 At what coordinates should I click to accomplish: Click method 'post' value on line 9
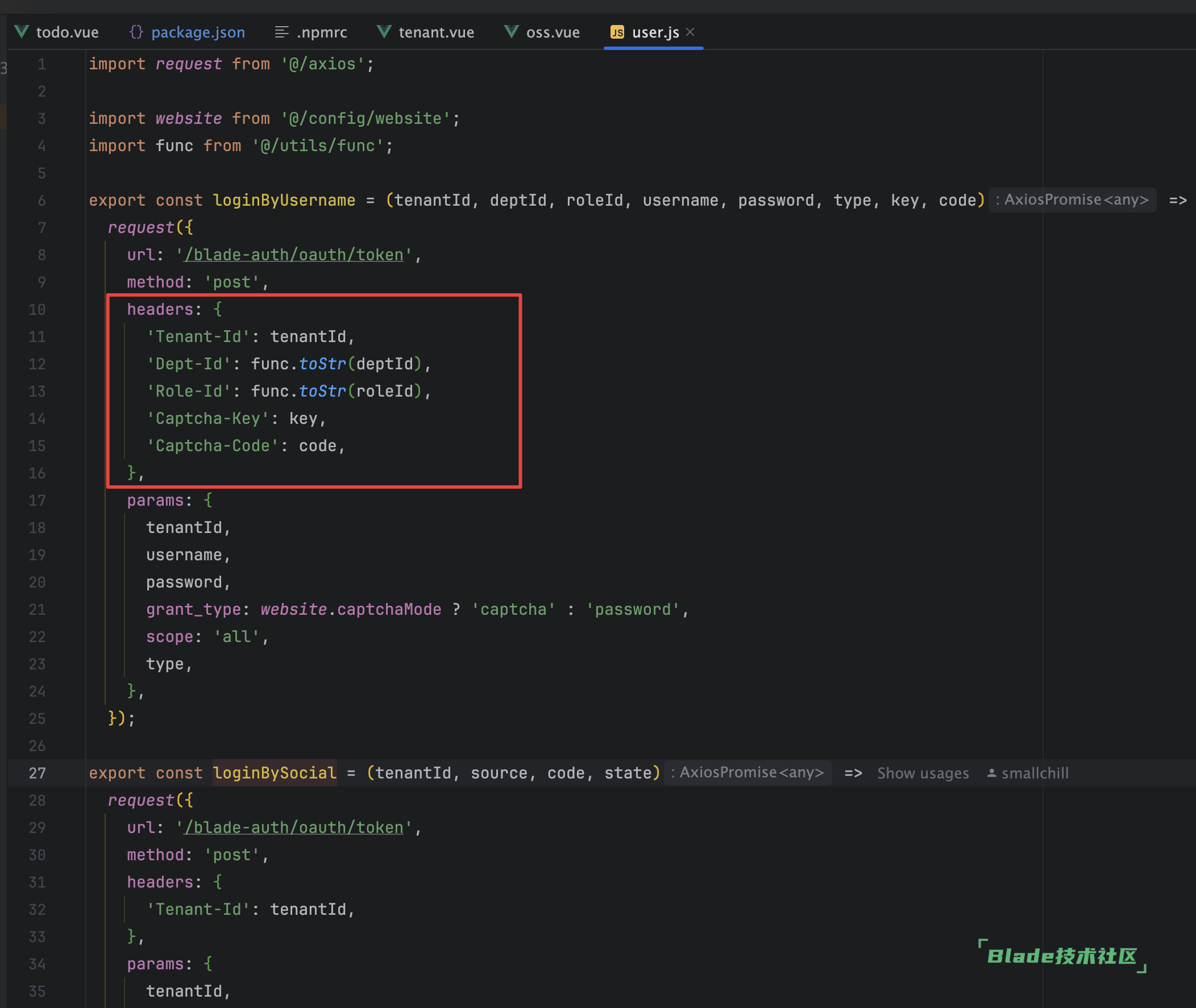(x=232, y=282)
